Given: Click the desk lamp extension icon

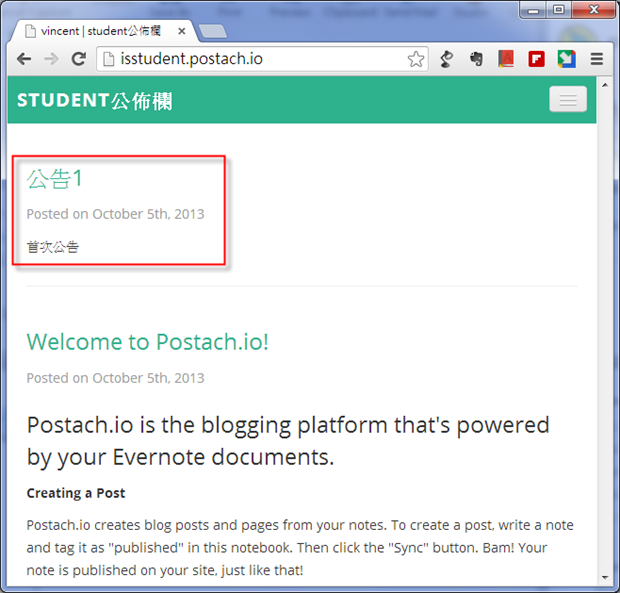Looking at the screenshot, I should [x=446, y=59].
